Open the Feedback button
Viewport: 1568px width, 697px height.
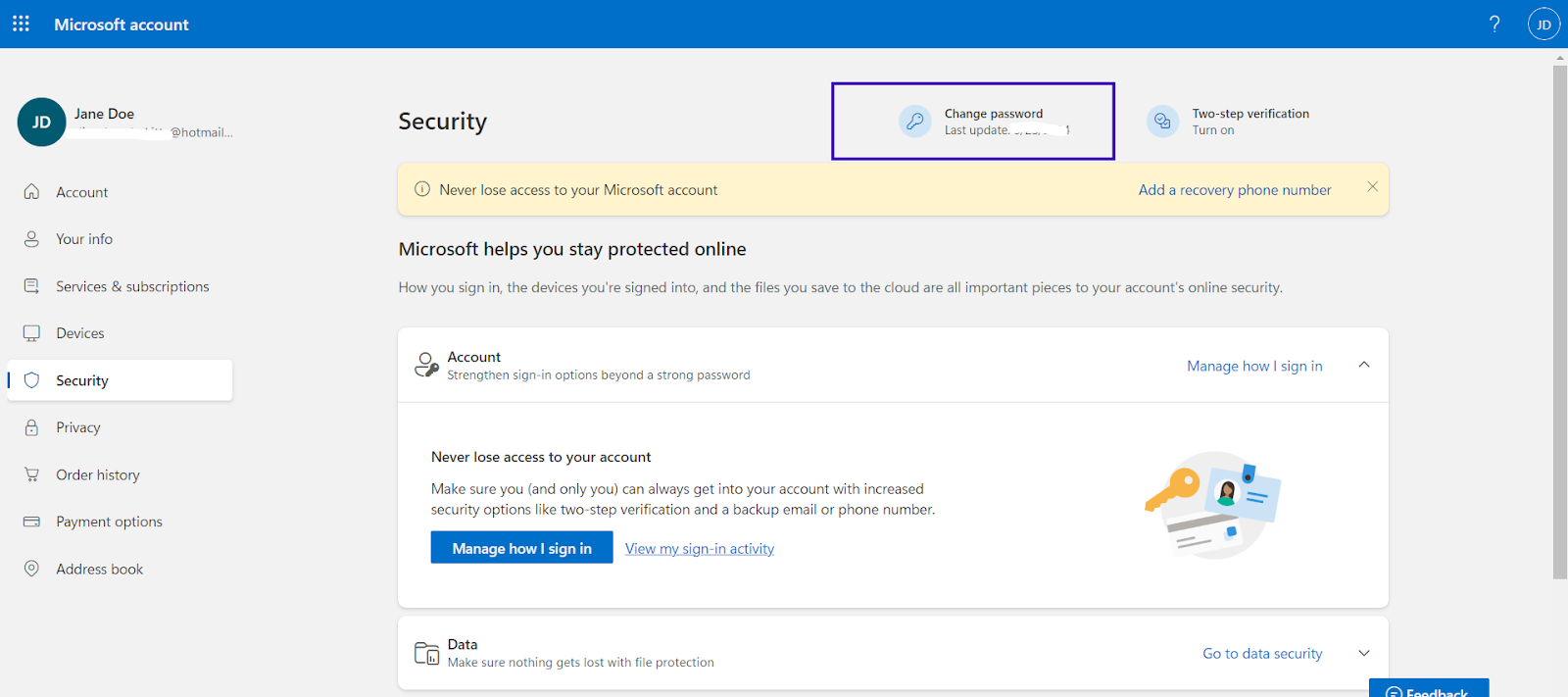pyautogui.click(x=1429, y=688)
